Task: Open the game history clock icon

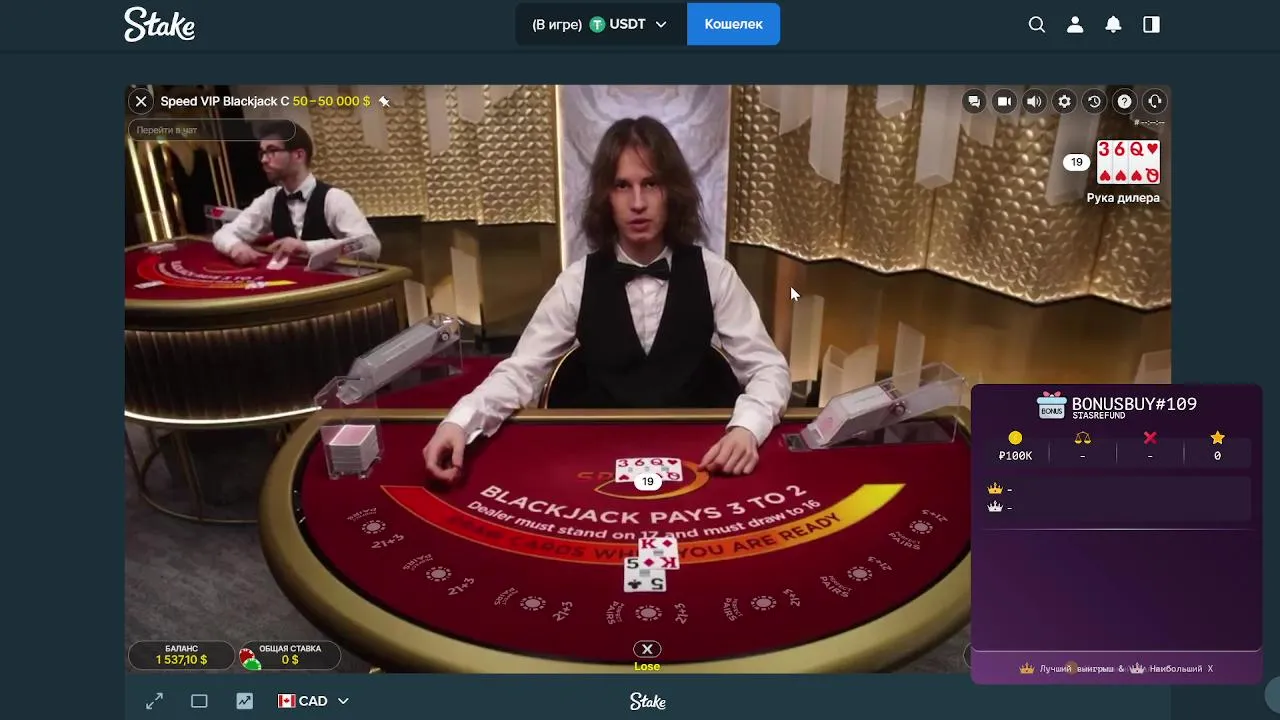Action: click(x=1094, y=101)
